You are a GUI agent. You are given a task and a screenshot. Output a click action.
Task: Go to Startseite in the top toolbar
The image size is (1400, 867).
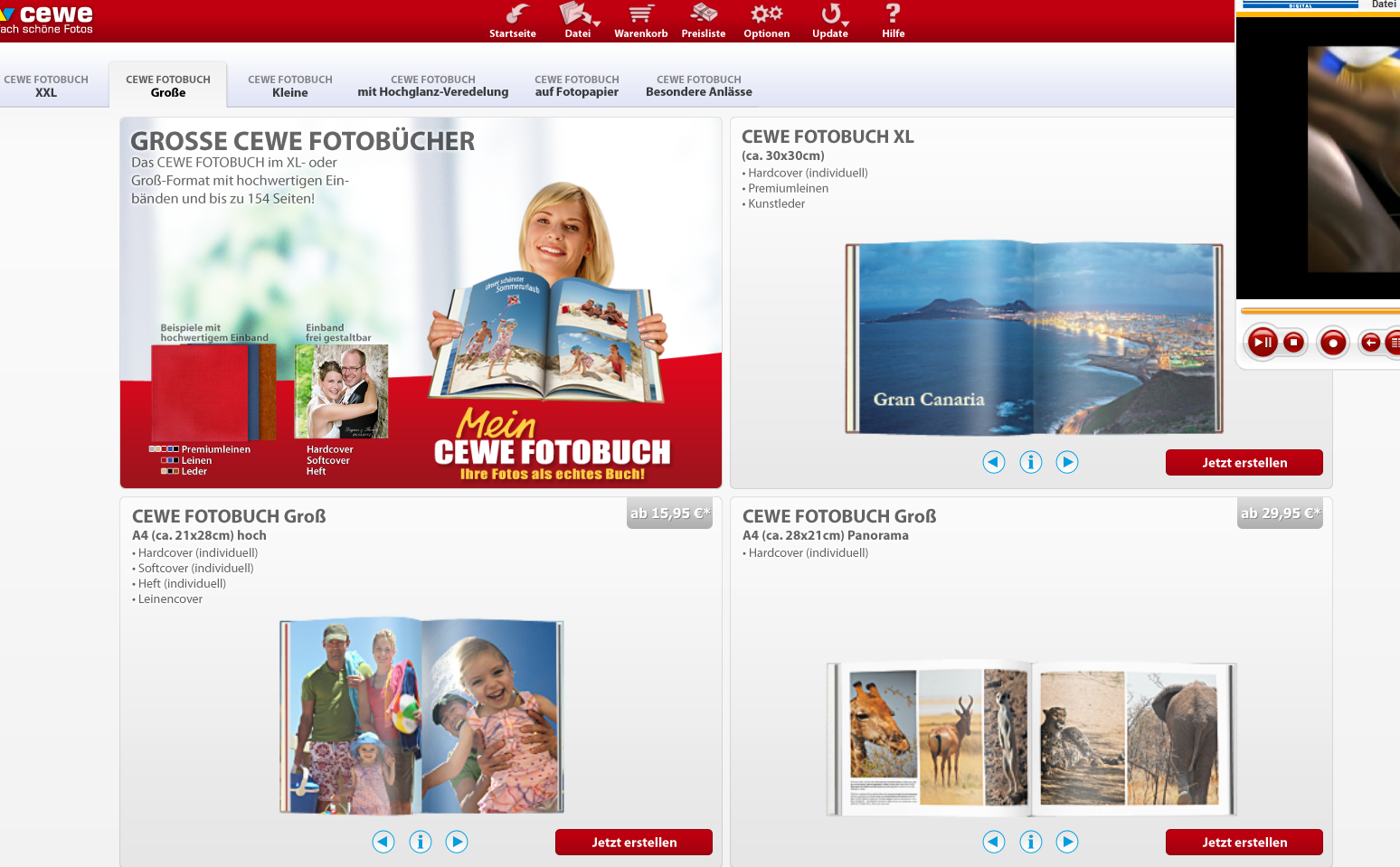(513, 21)
